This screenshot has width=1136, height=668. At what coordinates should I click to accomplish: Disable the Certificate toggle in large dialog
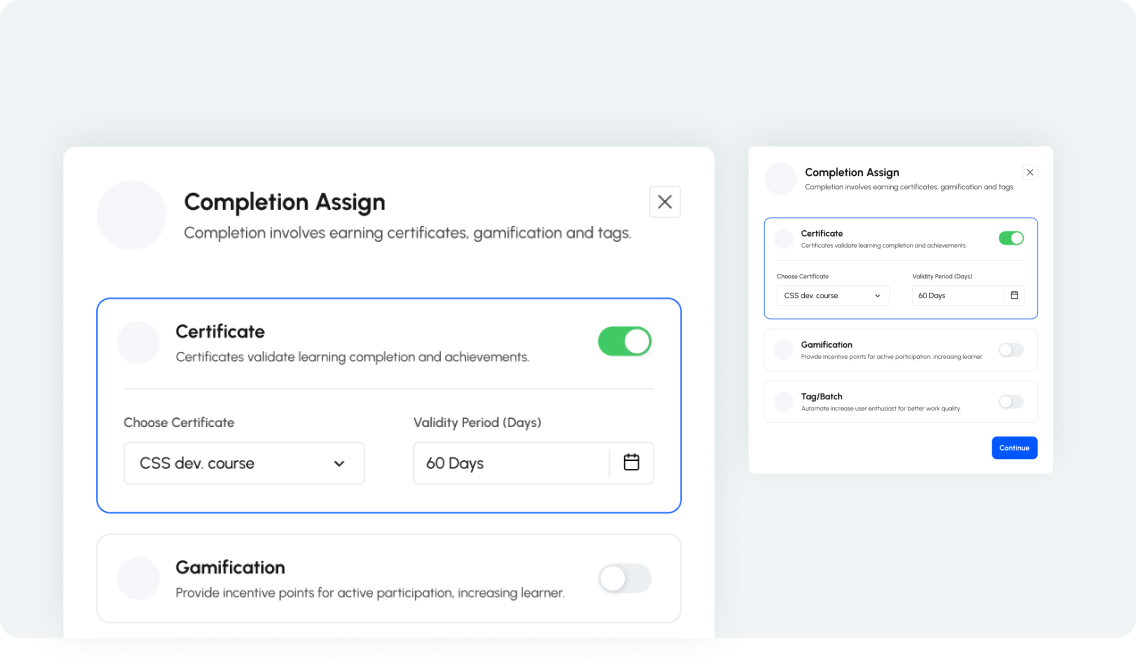point(625,341)
